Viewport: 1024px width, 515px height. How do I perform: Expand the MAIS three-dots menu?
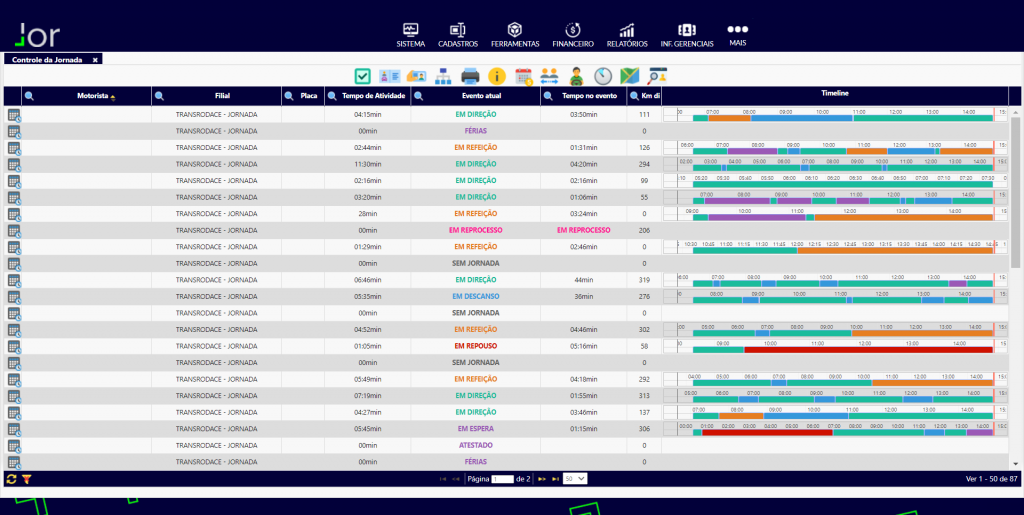(x=738, y=35)
